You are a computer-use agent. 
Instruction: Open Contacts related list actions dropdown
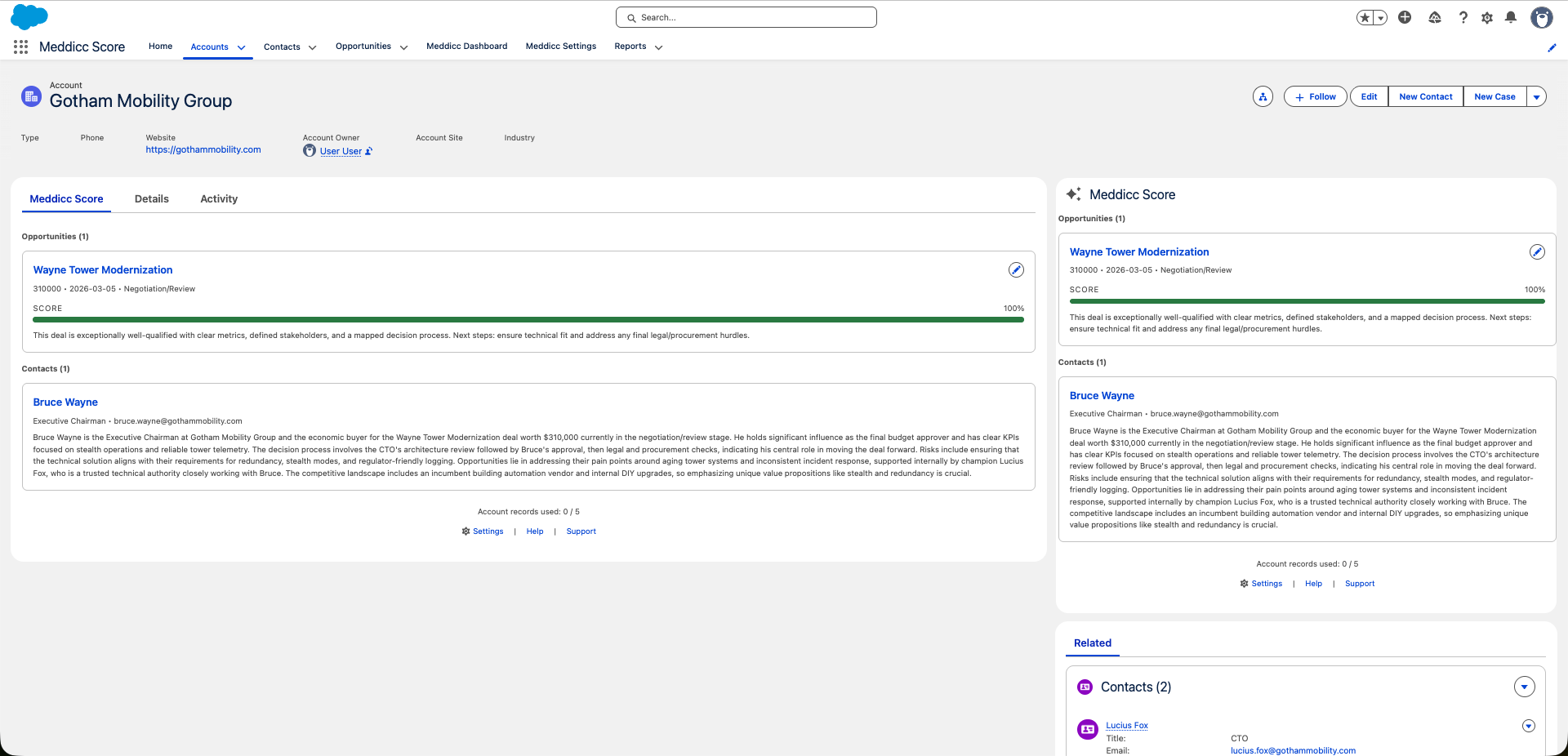[x=1524, y=687]
